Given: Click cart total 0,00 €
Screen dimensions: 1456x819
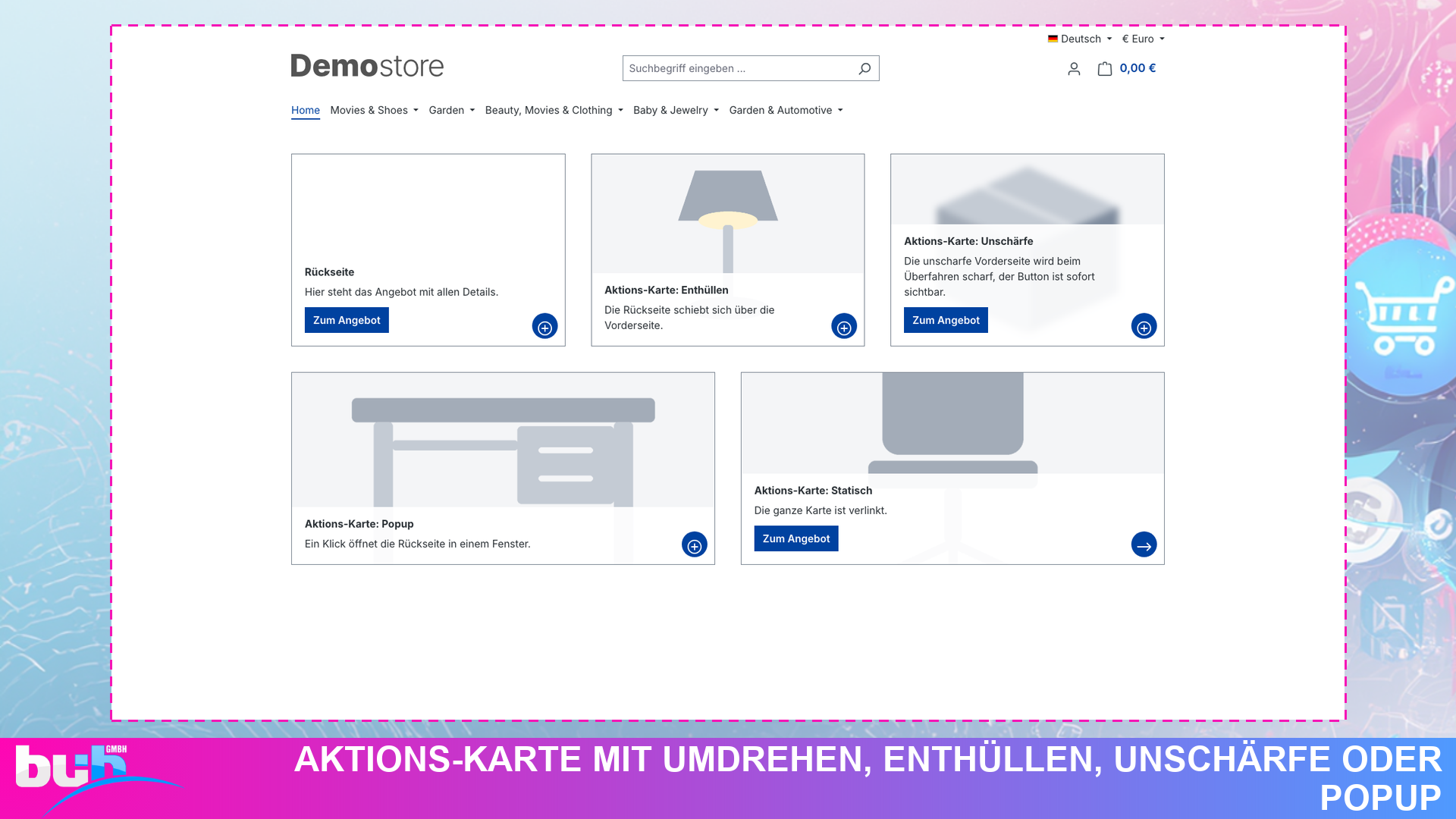Looking at the screenshot, I should (x=1137, y=68).
